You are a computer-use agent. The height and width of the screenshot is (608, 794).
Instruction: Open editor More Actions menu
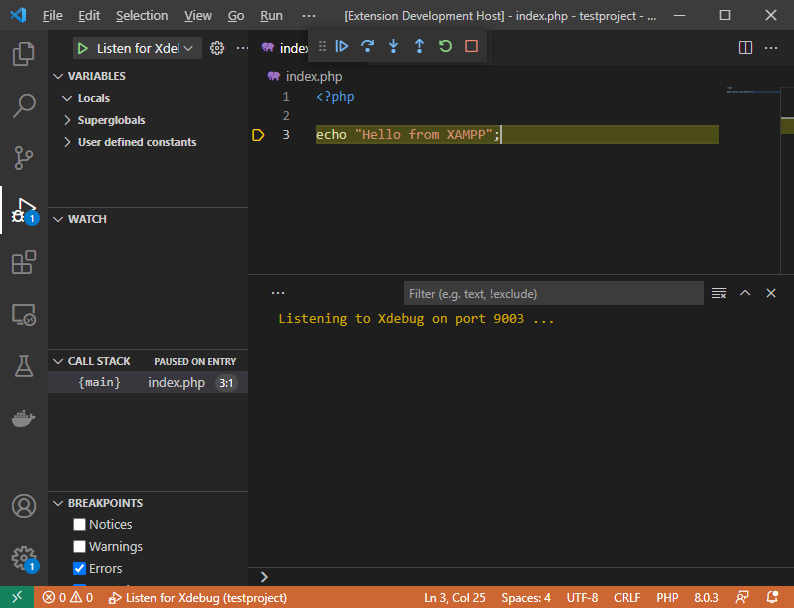771,48
